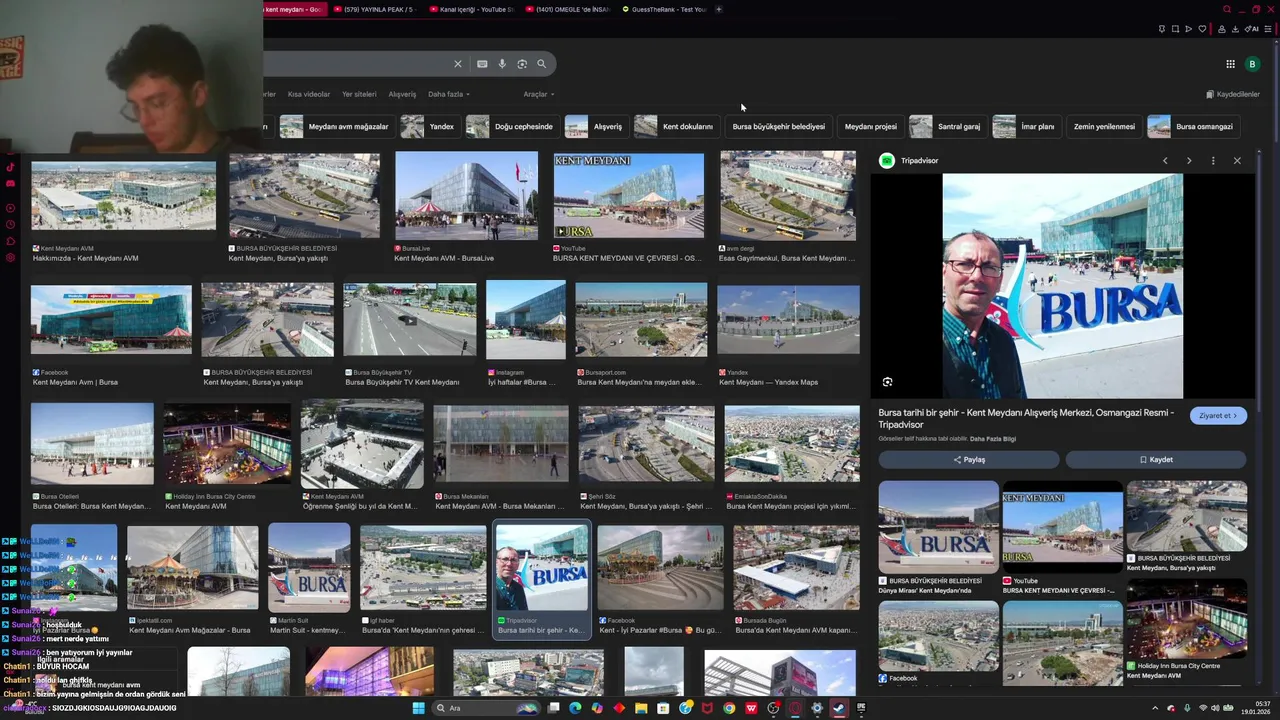Go to previous image in preview panel
The image size is (1280, 720).
click(x=1165, y=161)
